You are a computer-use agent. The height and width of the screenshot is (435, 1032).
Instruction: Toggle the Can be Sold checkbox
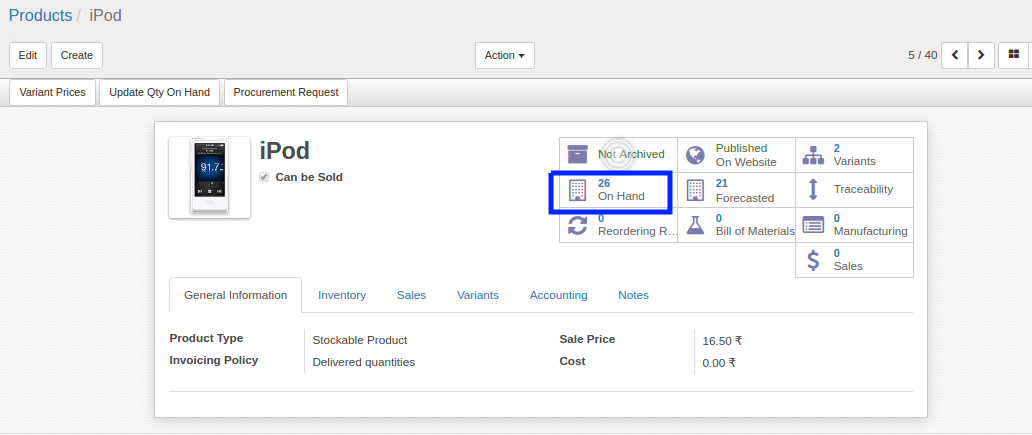(264, 178)
